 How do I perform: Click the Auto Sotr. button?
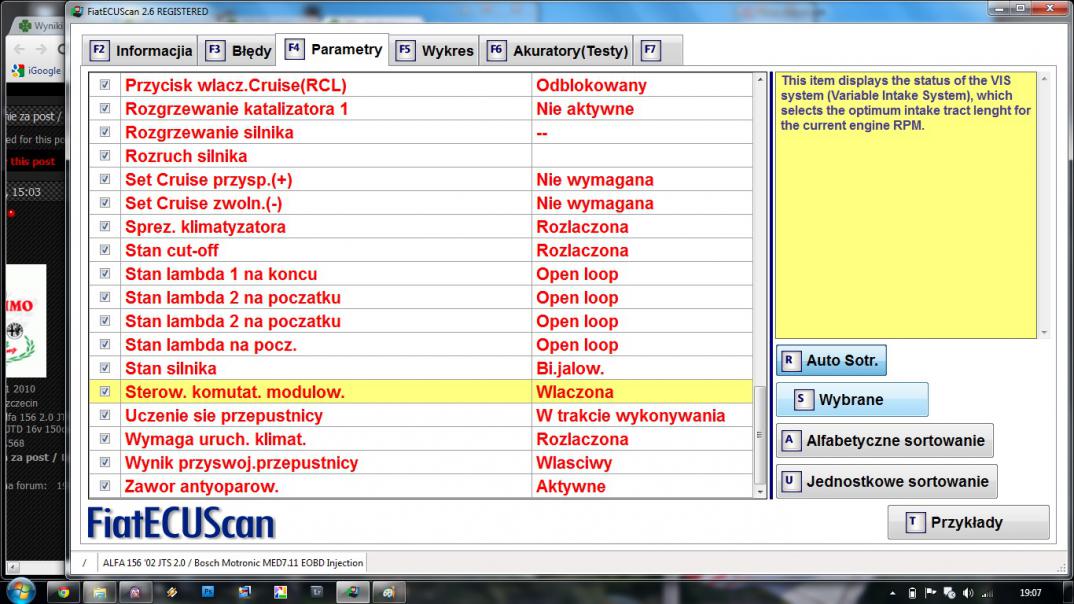pyautogui.click(x=832, y=360)
